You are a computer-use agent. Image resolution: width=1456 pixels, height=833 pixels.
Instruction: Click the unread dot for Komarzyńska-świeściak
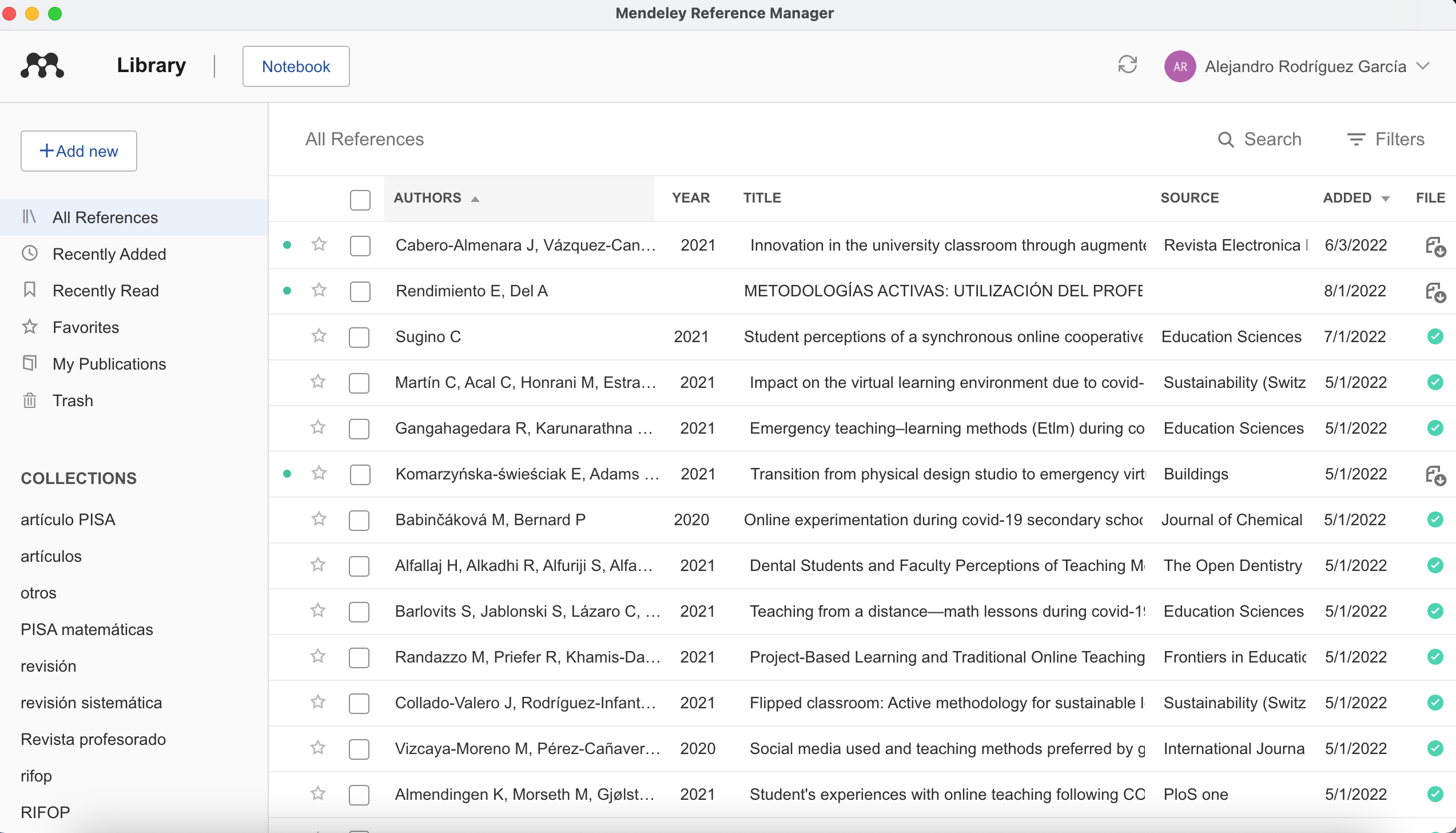tap(287, 474)
